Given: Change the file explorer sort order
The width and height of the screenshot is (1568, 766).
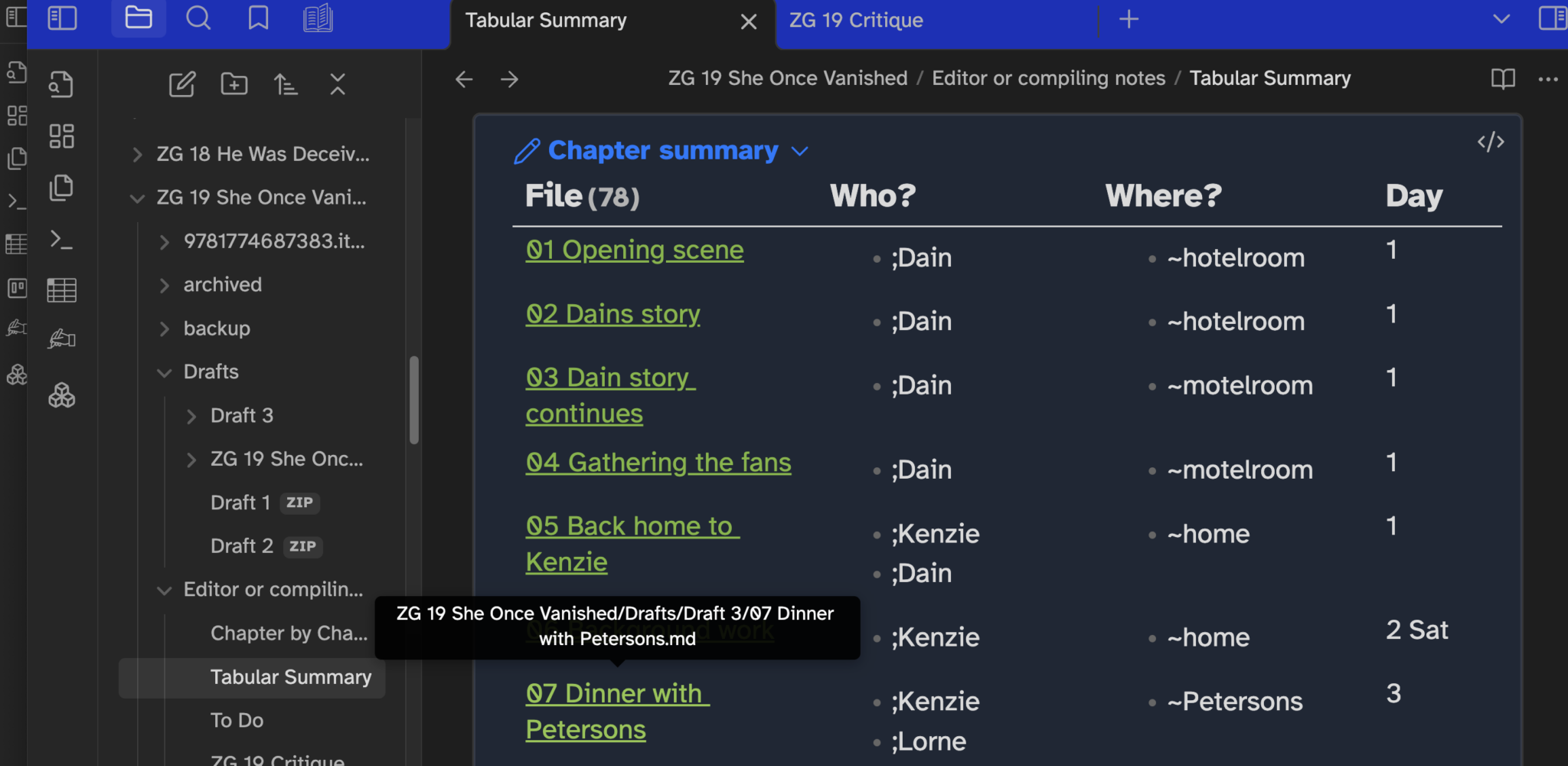Looking at the screenshot, I should click(x=286, y=84).
